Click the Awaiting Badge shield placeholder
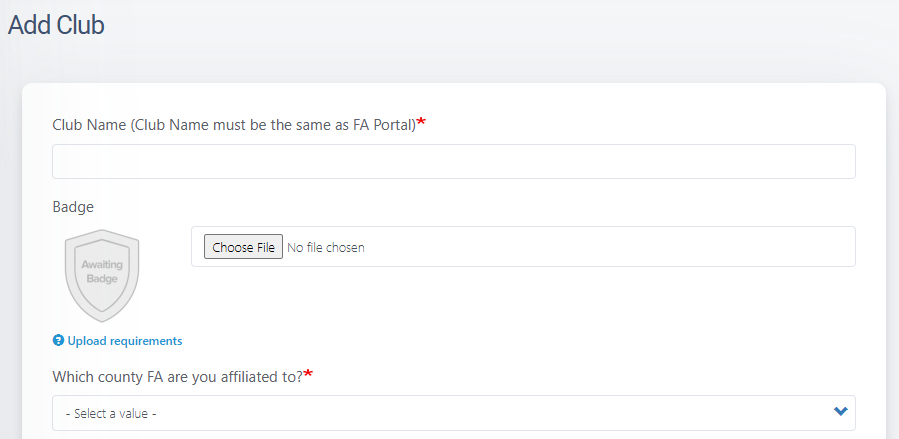The image size is (899, 439). (x=101, y=274)
